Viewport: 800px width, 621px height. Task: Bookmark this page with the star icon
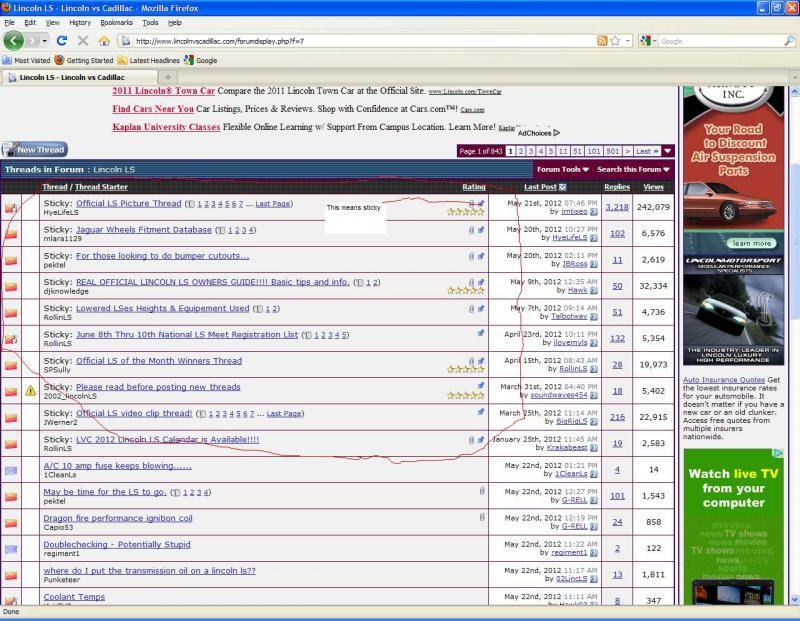615,41
